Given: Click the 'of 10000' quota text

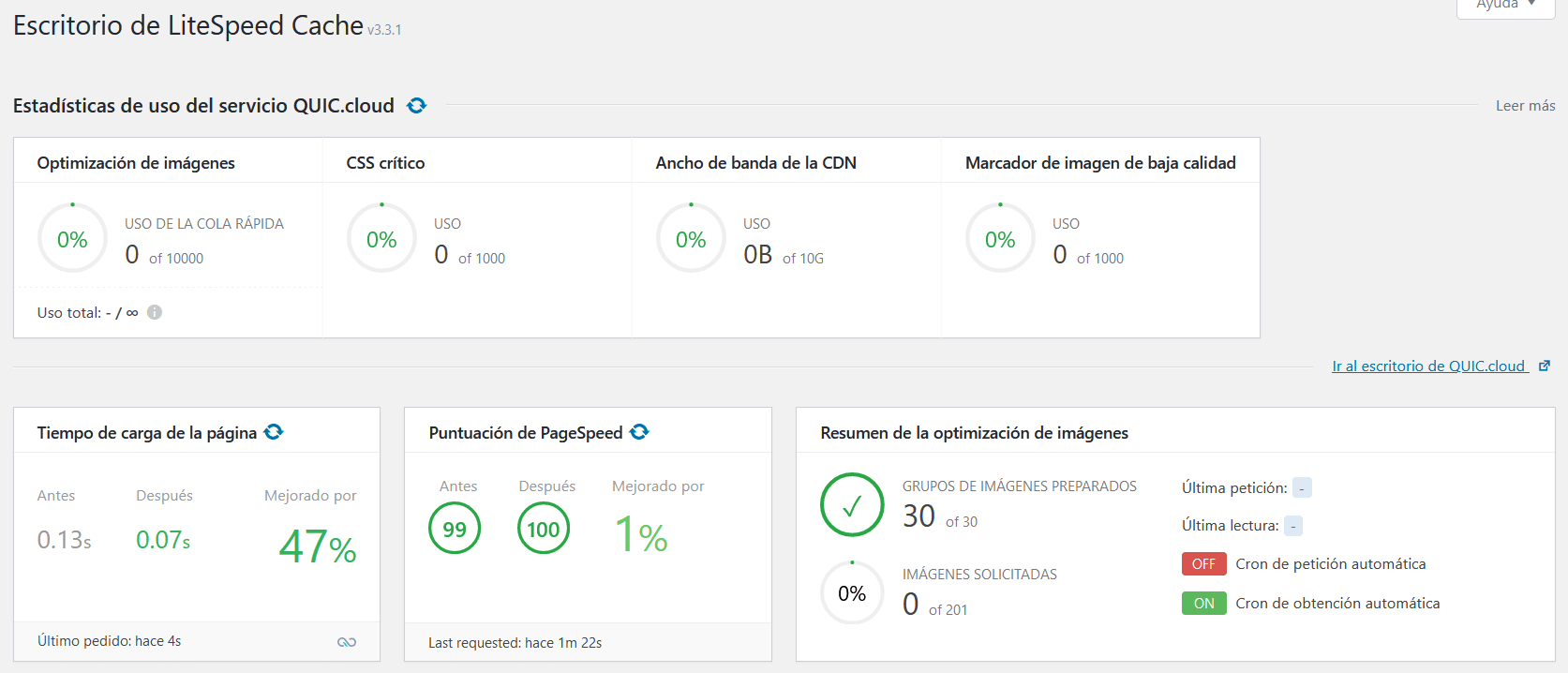Looking at the screenshot, I should tap(176, 259).
